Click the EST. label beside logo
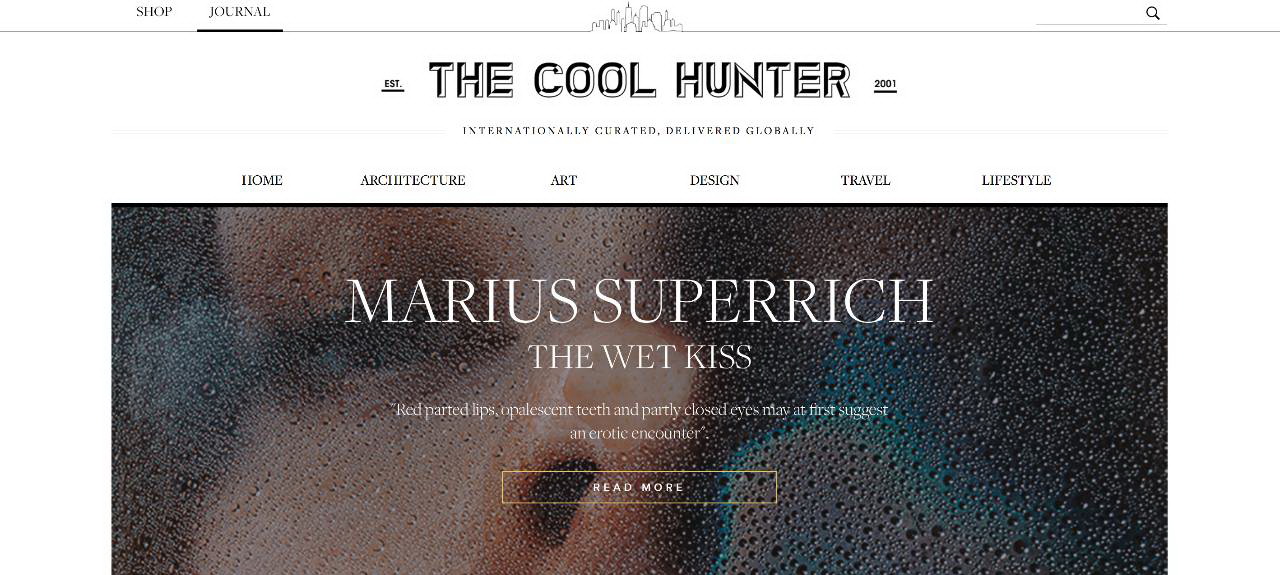The image size is (1280, 575). pos(393,85)
